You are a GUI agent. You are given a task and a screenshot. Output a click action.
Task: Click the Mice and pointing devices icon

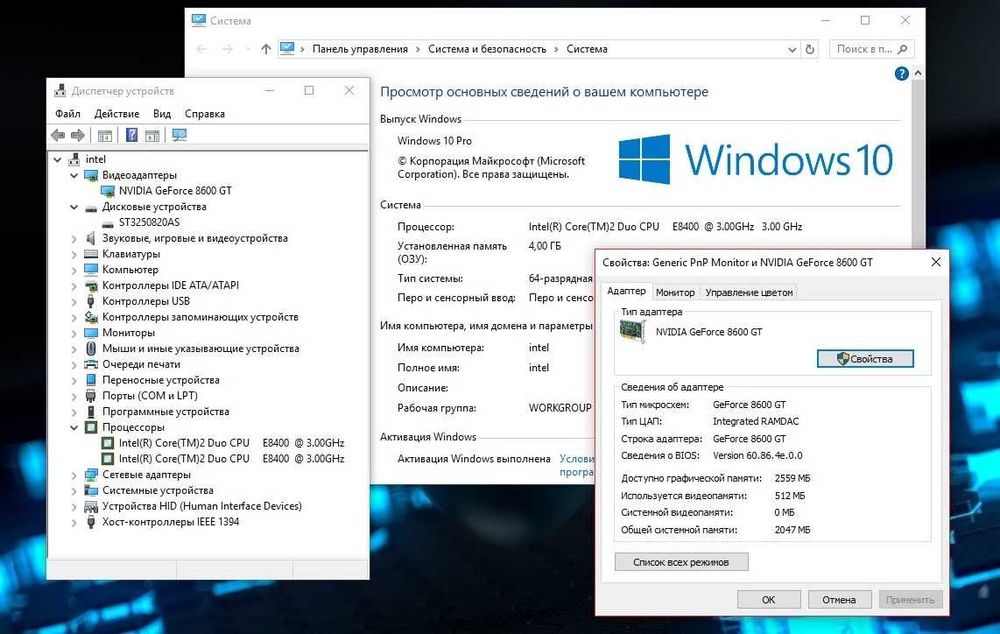point(91,348)
